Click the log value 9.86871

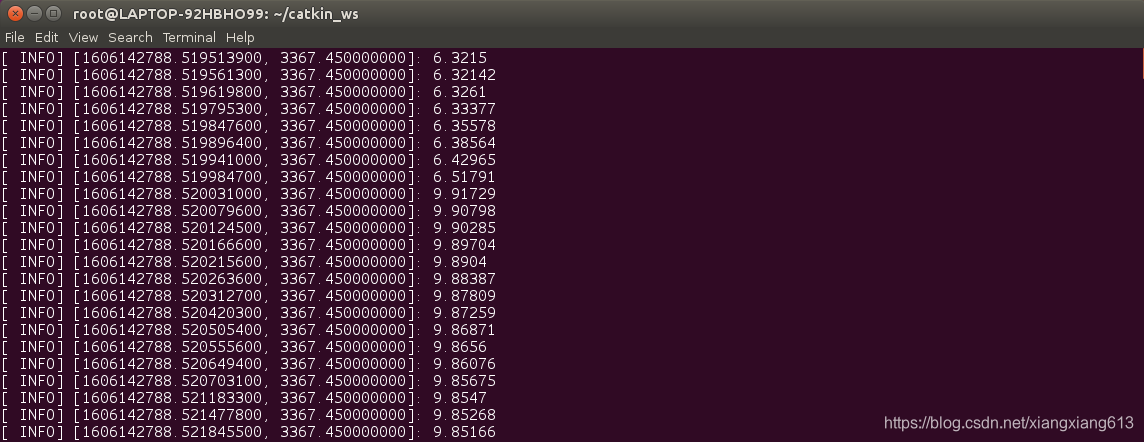pos(464,330)
